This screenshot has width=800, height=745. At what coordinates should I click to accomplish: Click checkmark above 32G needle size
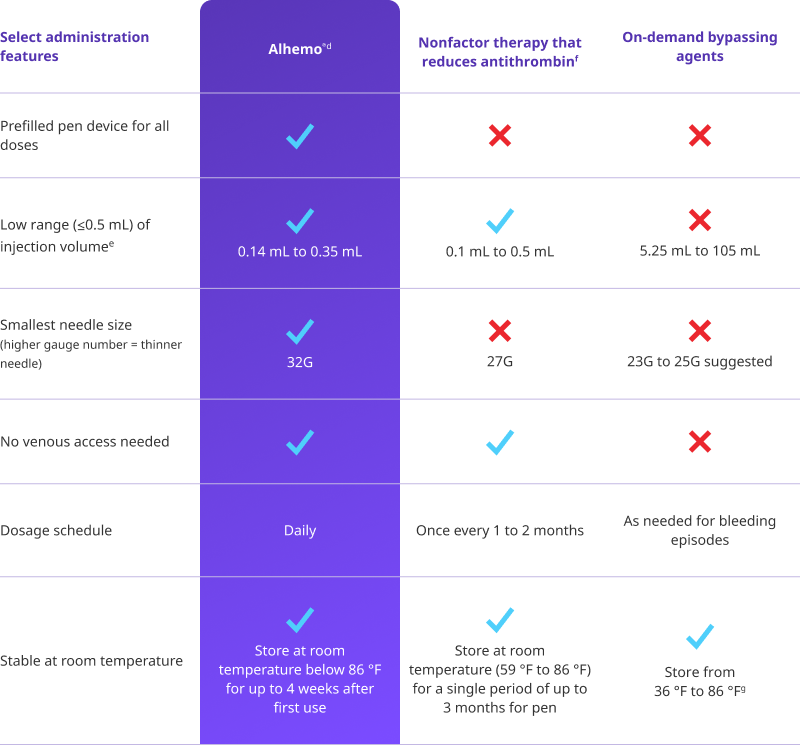[299, 332]
